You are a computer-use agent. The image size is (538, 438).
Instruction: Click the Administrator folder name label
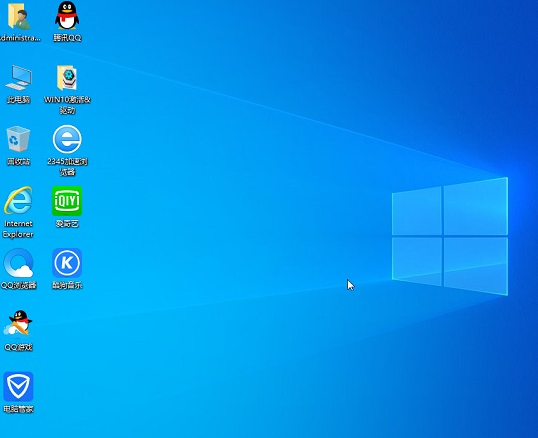[x=20, y=38]
